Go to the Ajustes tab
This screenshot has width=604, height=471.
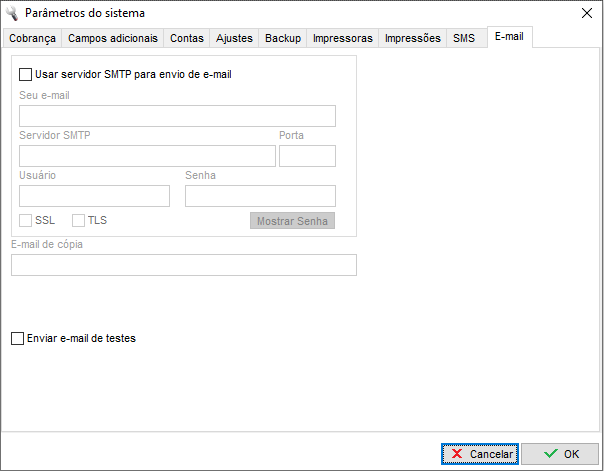pyautogui.click(x=234, y=38)
